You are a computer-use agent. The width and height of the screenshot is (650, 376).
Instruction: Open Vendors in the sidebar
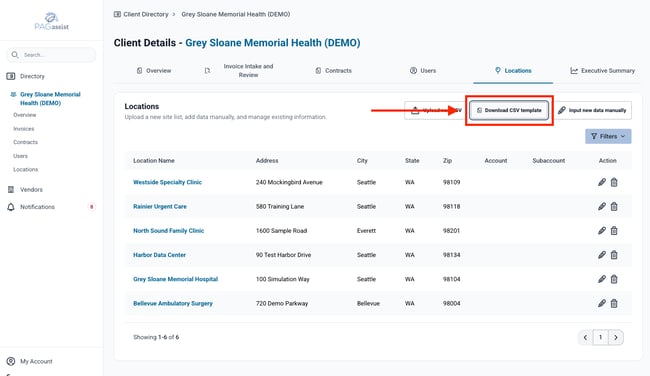click(x=31, y=189)
